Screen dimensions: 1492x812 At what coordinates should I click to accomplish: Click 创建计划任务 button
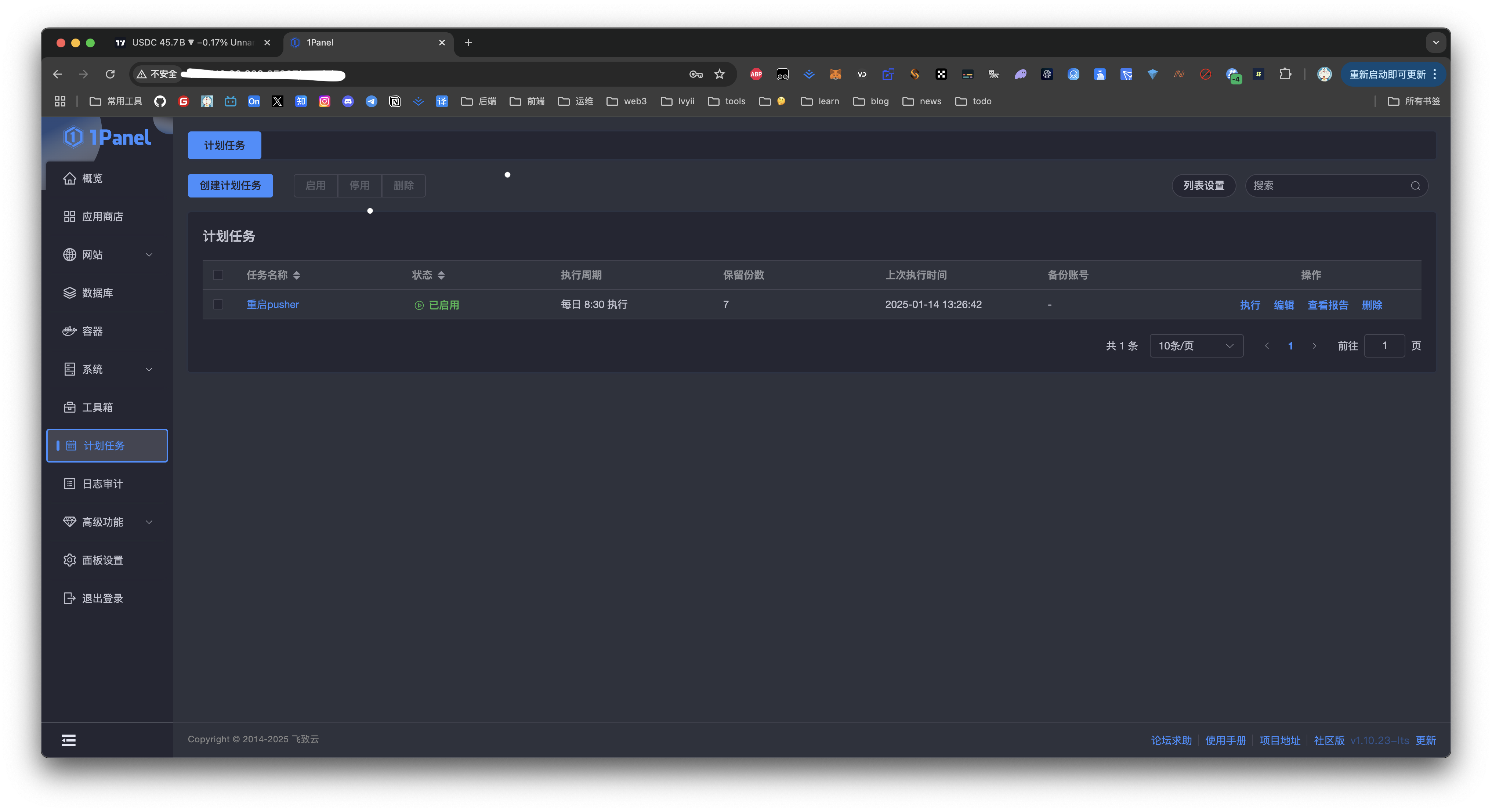tap(230, 186)
